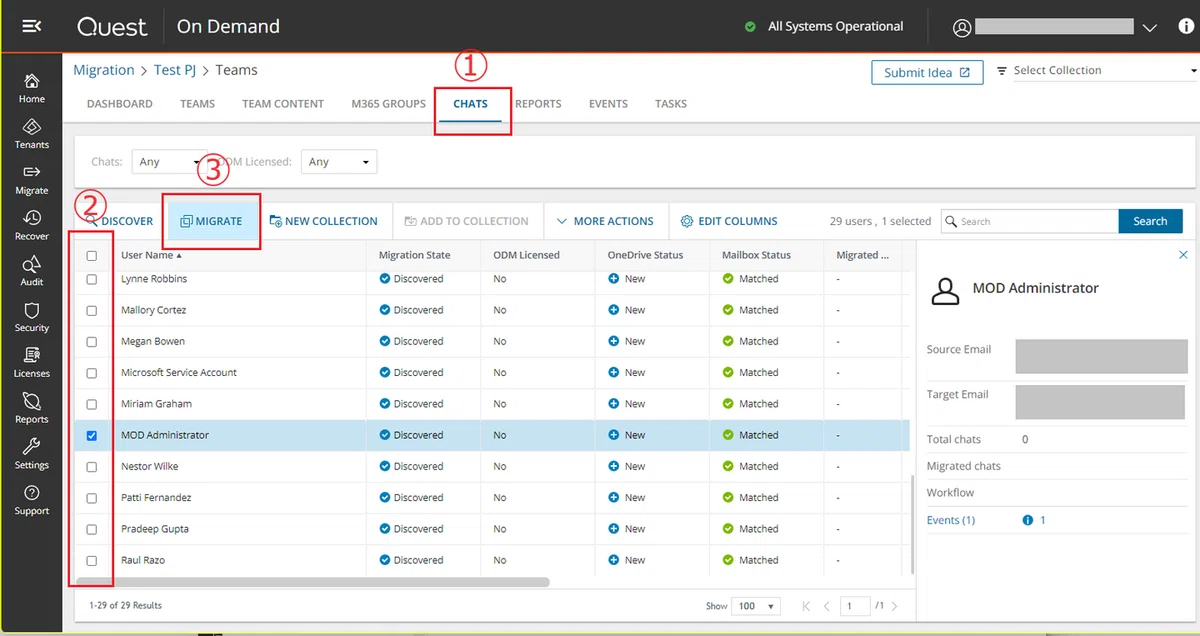Image resolution: width=1200 pixels, height=636 pixels.
Task: Expand the user account menu chevron
Action: coord(1149,28)
